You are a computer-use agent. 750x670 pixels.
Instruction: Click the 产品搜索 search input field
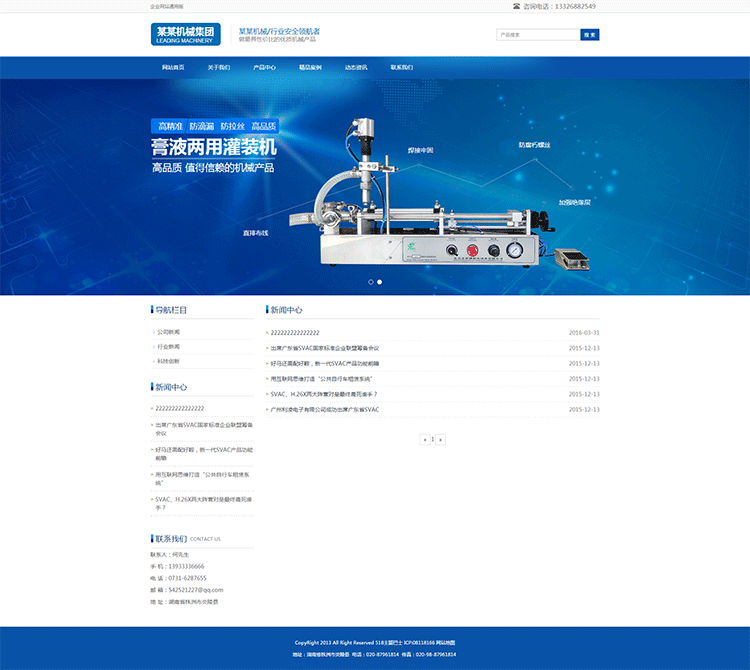[x=538, y=35]
